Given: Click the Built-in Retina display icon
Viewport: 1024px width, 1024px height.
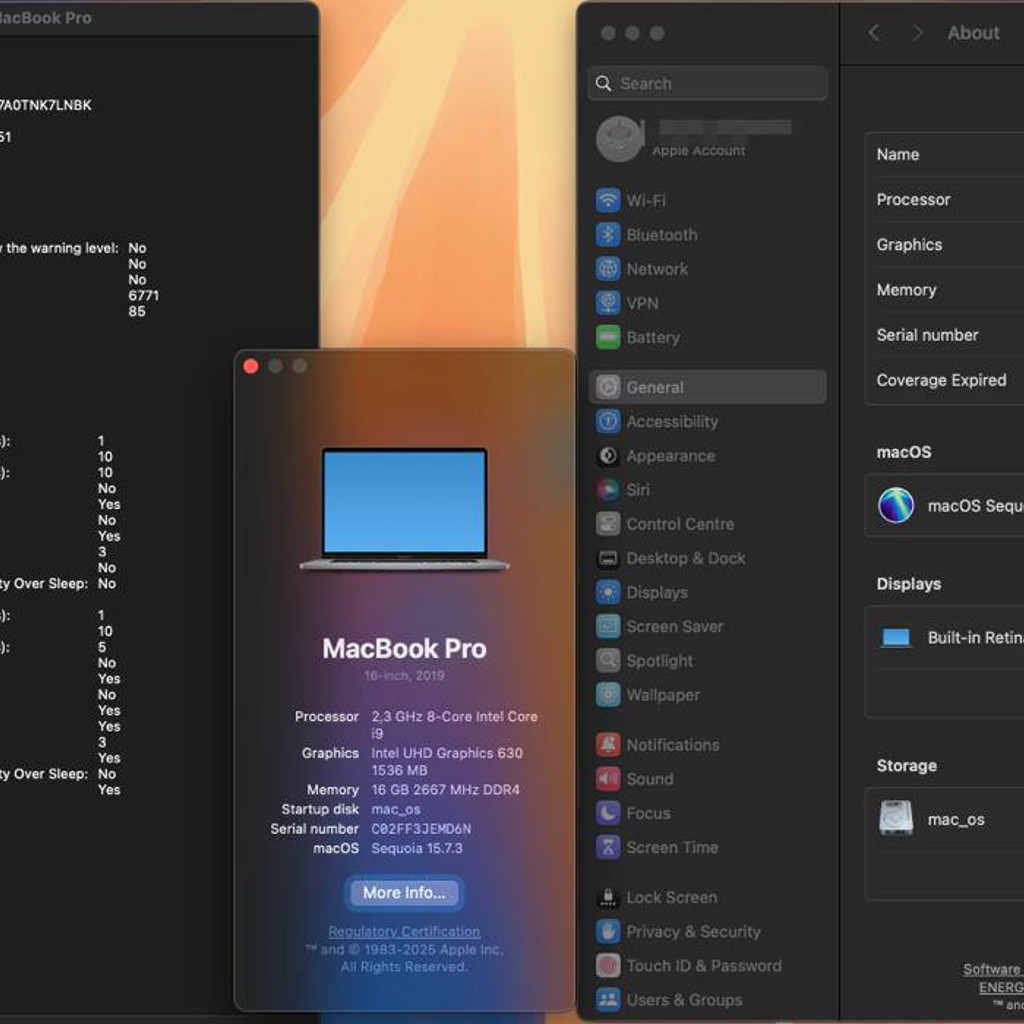Looking at the screenshot, I should (895, 637).
